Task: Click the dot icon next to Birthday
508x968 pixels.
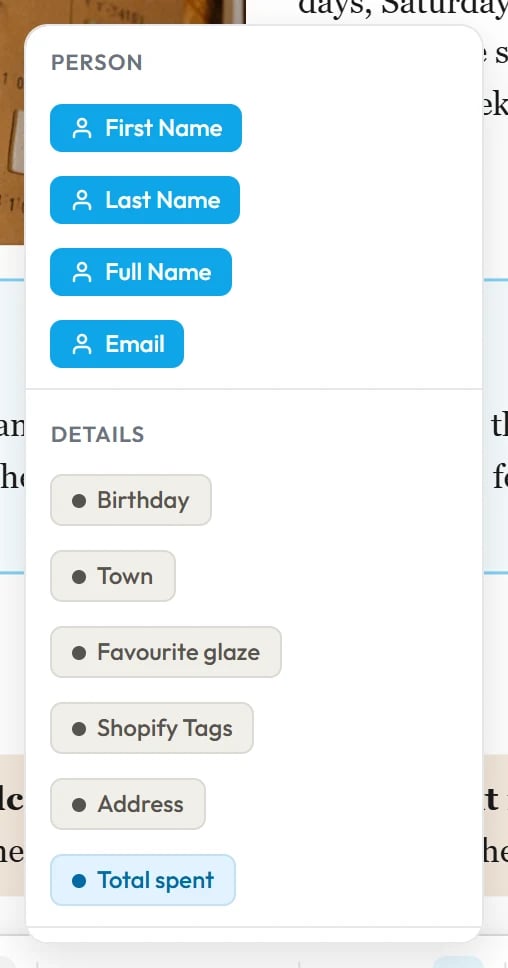Action: [79, 501]
